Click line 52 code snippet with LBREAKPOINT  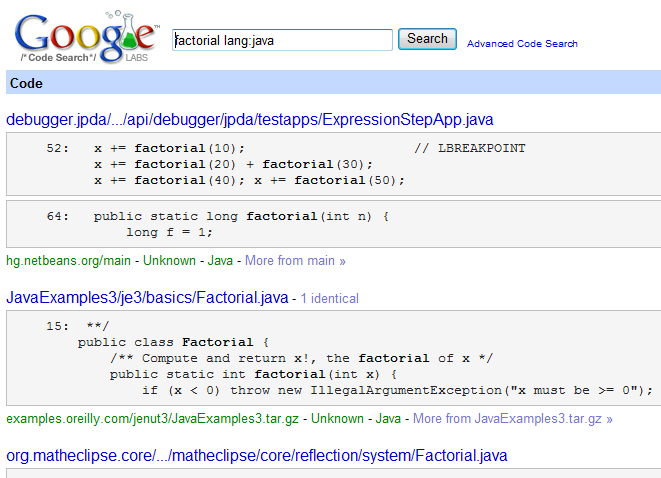coord(333,164)
